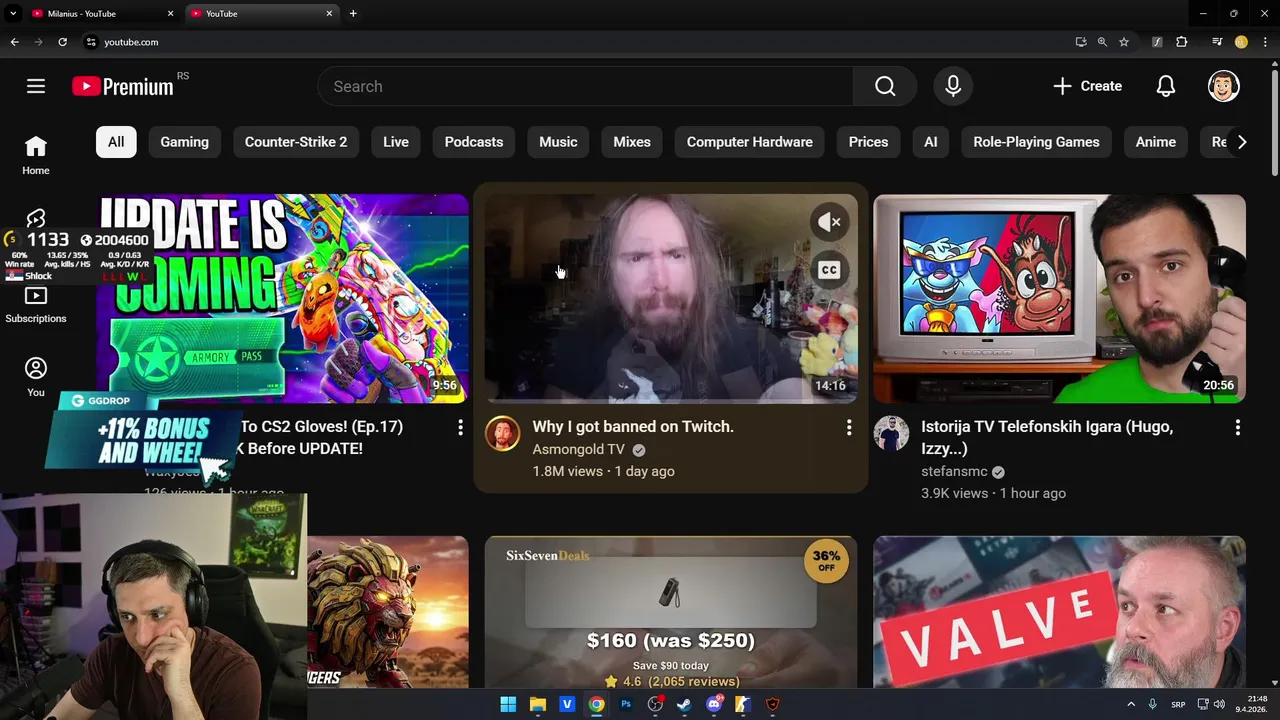Select the All filter chip

pyautogui.click(x=116, y=142)
